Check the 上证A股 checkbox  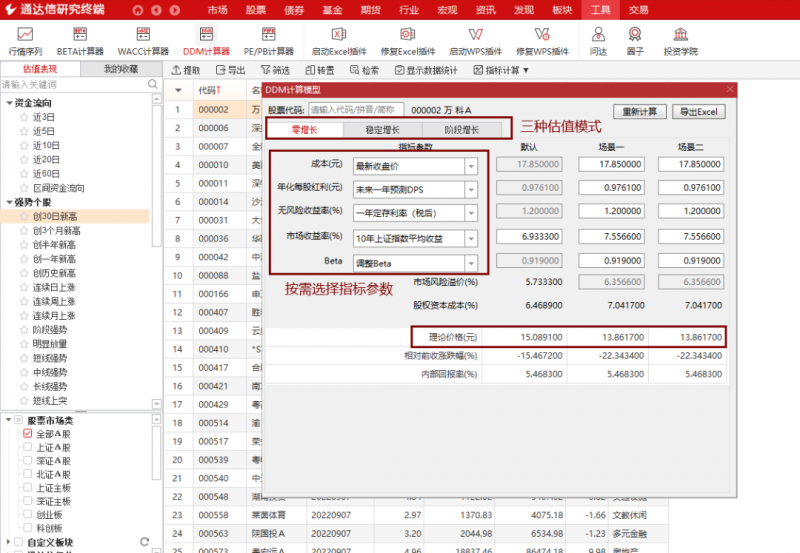[28, 447]
